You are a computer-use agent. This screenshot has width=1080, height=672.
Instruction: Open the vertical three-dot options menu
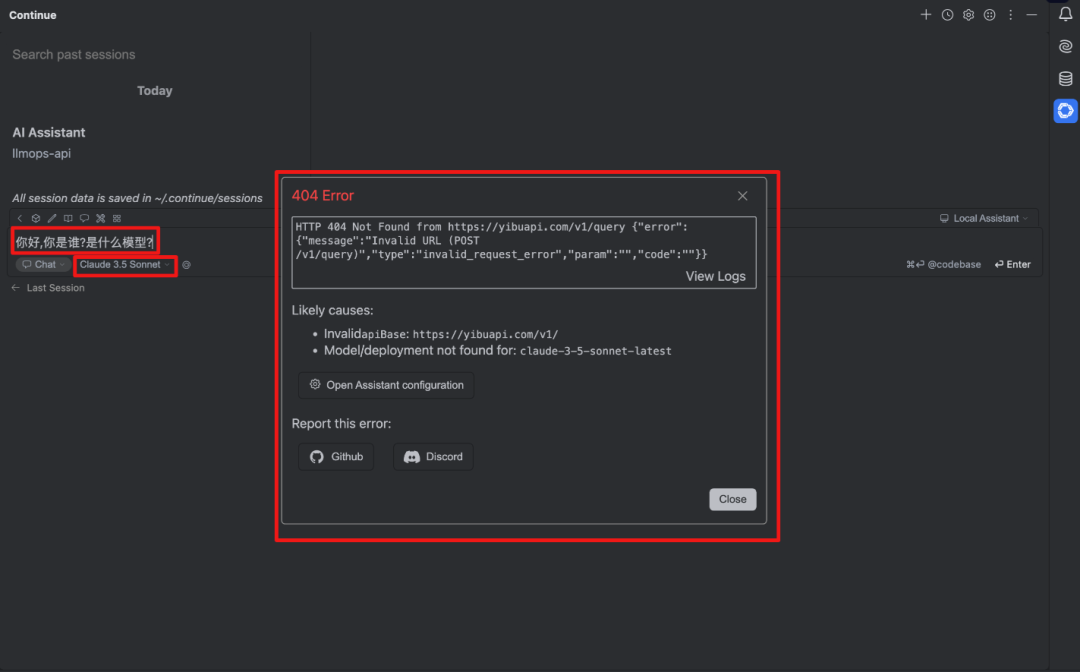click(1010, 14)
